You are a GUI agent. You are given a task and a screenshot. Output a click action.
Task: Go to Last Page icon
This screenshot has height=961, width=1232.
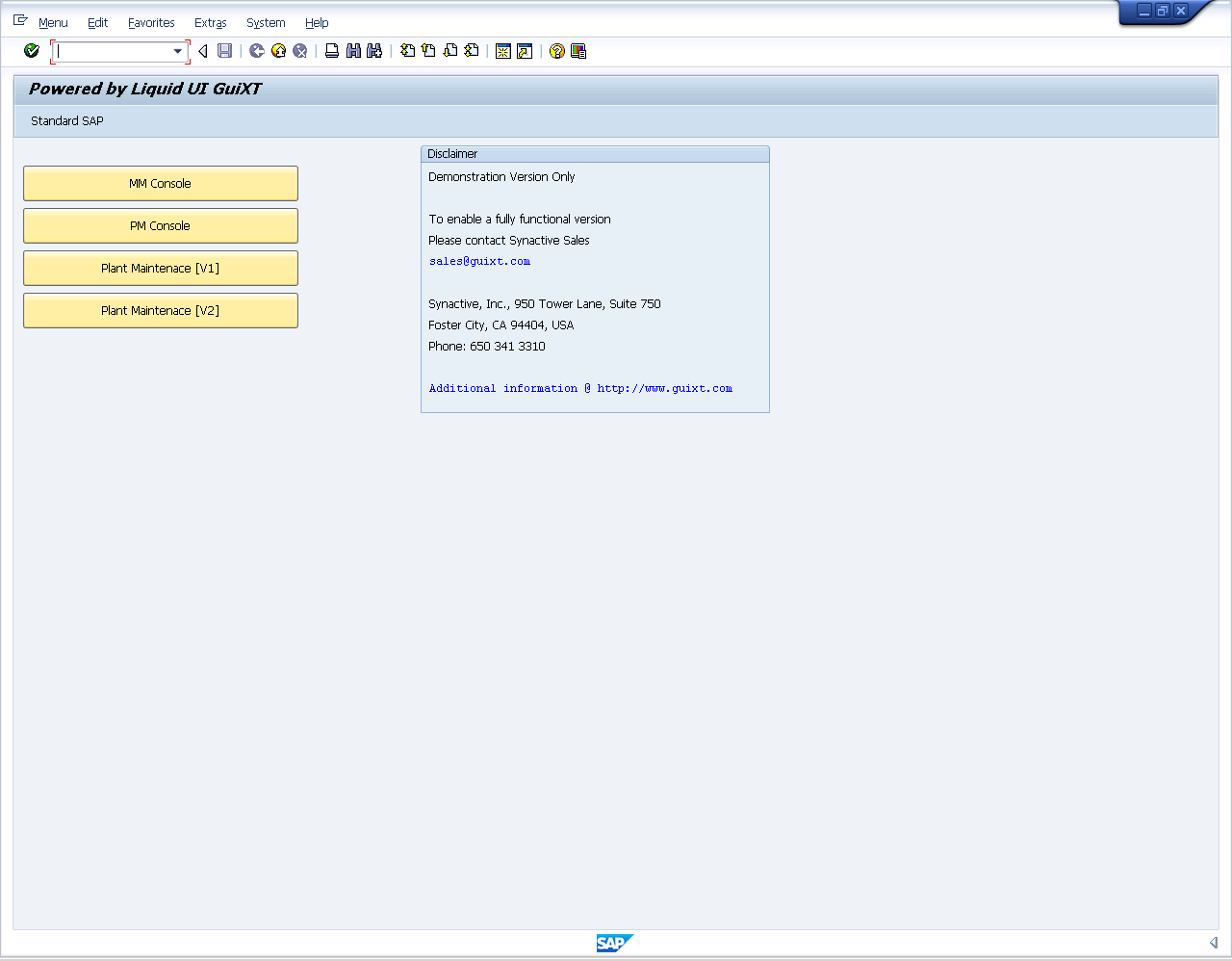click(472, 51)
